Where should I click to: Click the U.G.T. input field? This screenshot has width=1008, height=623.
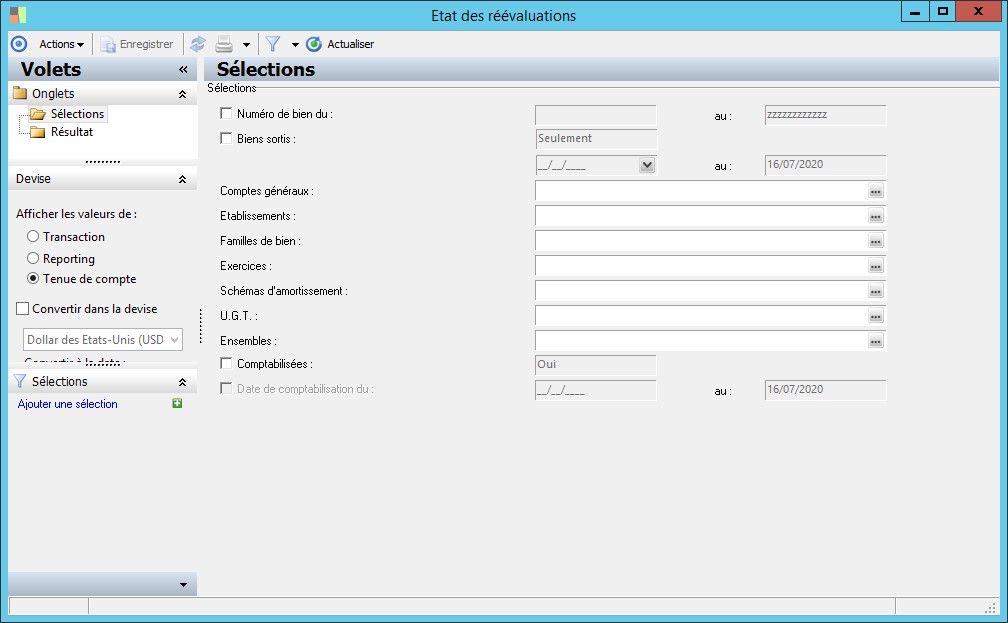tap(701, 316)
